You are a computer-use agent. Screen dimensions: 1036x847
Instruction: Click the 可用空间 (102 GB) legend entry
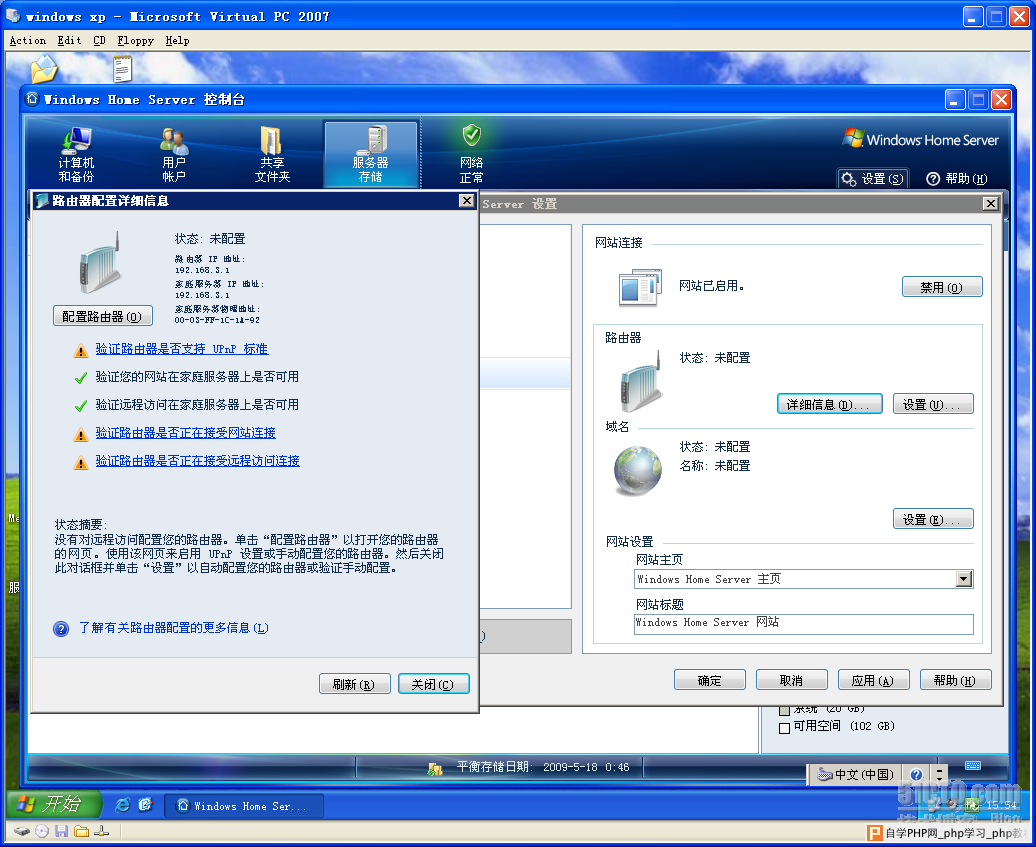837,727
